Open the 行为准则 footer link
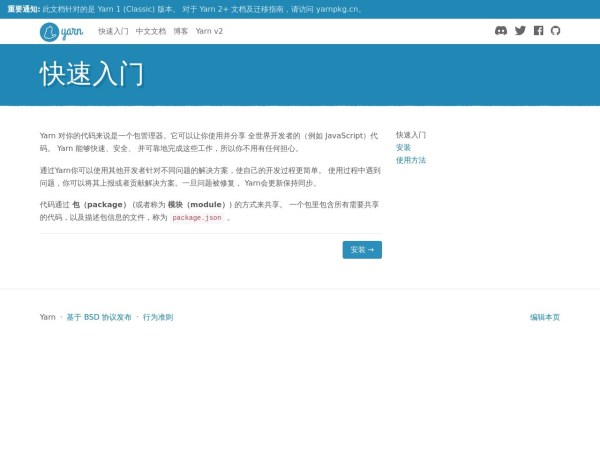 158,317
